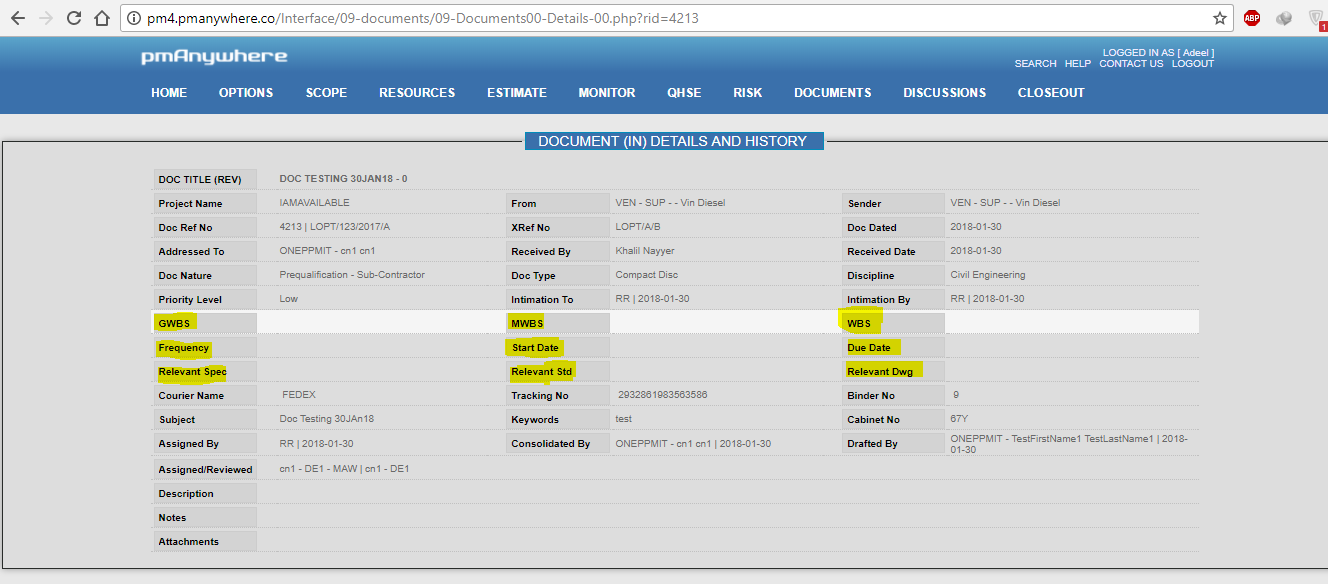The height and width of the screenshot is (584, 1328).
Task: Open the DISCUSSIONS menu
Action: 944,93
